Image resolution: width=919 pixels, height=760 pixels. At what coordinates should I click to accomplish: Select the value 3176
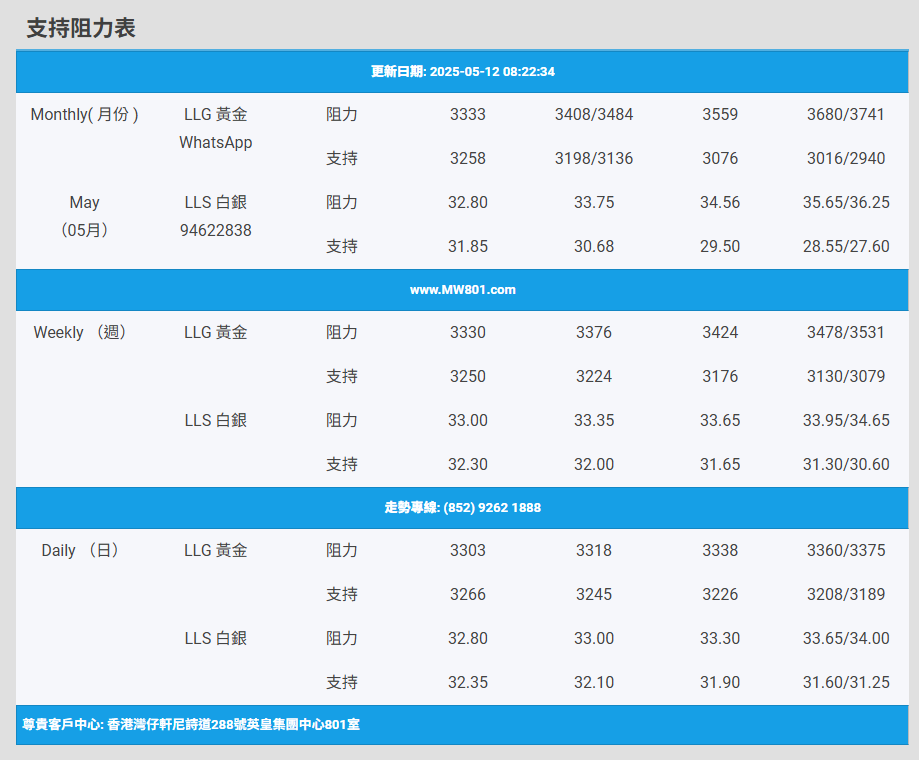(720, 376)
